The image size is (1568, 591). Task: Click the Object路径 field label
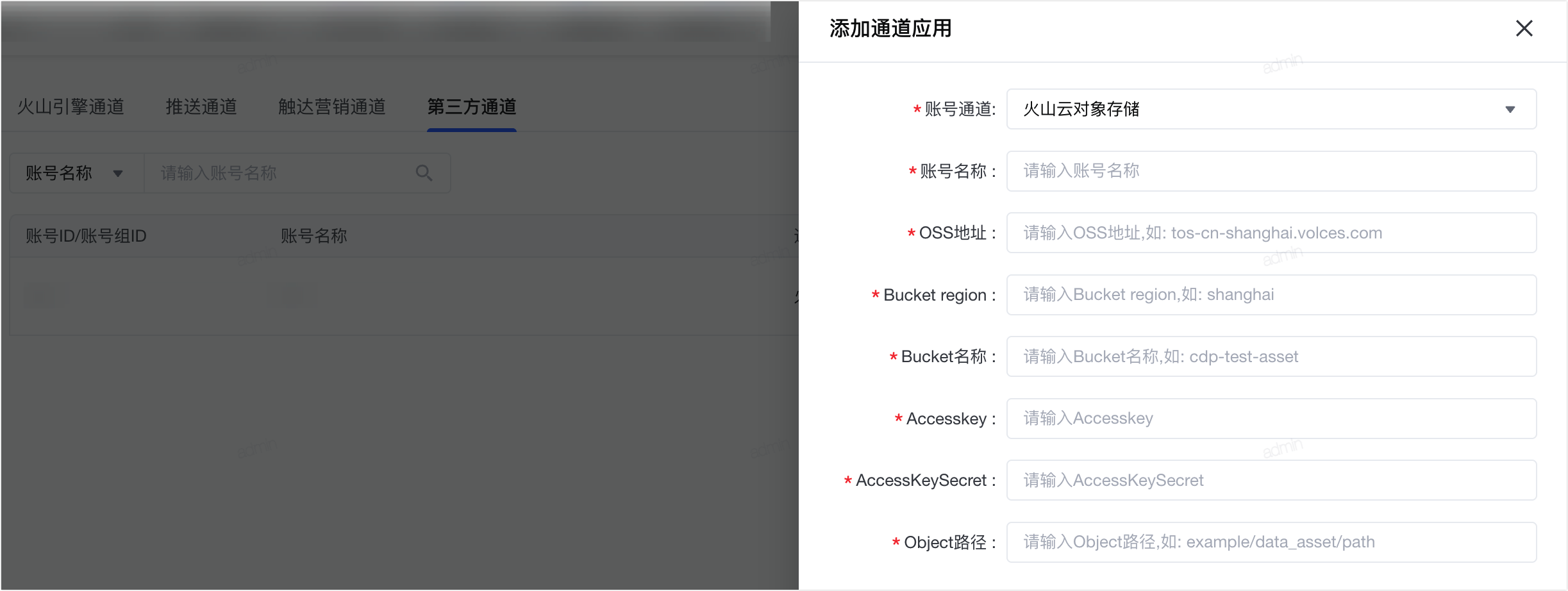945,542
